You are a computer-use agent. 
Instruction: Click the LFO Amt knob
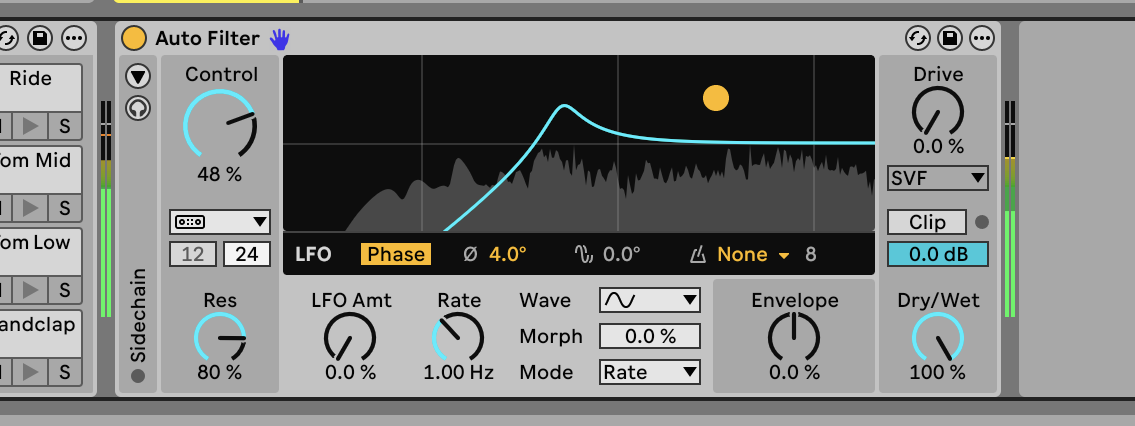tap(350, 337)
